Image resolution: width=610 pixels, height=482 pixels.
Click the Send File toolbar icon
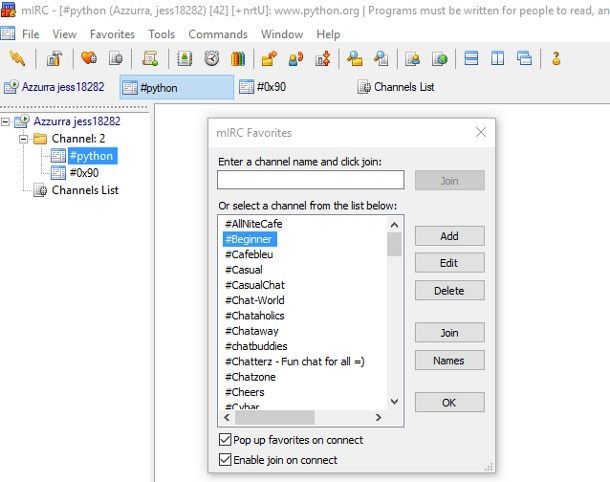[269, 59]
